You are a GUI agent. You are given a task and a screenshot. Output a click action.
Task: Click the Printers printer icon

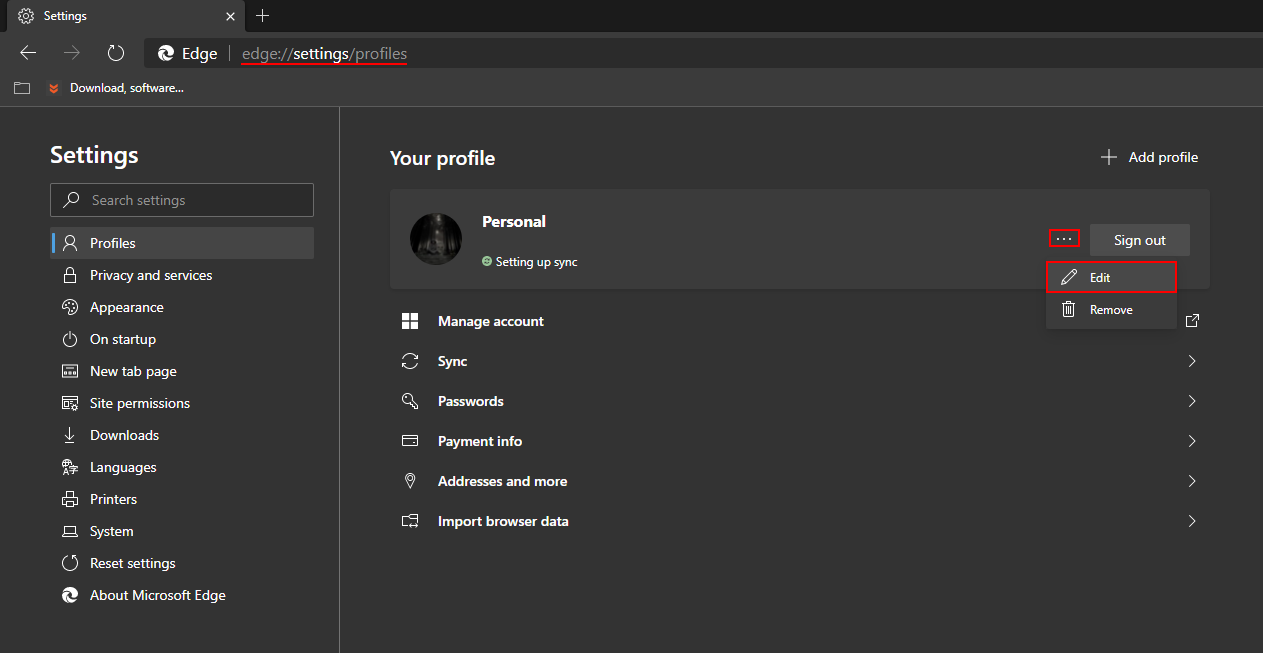(x=70, y=499)
